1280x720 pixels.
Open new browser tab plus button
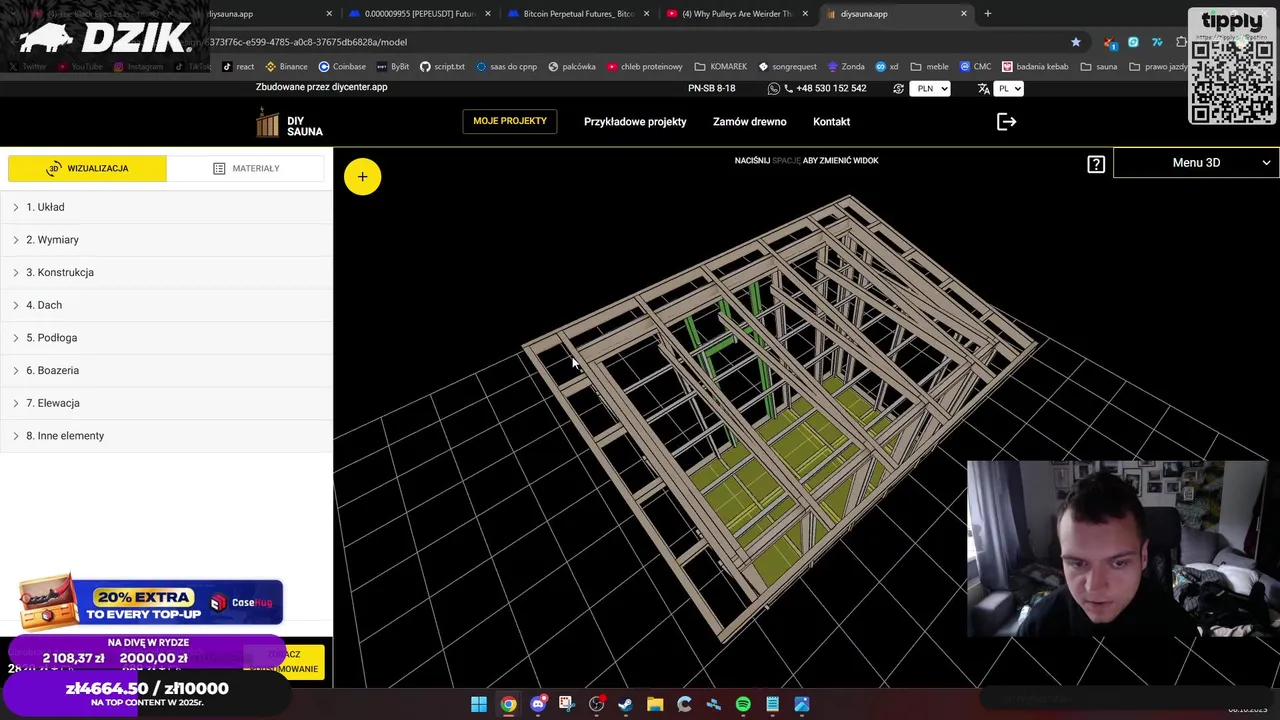tap(987, 14)
